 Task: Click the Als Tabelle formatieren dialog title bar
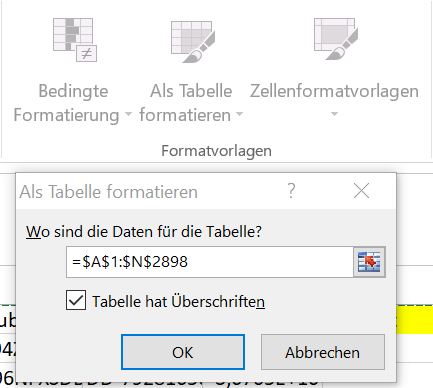point(150,192)
